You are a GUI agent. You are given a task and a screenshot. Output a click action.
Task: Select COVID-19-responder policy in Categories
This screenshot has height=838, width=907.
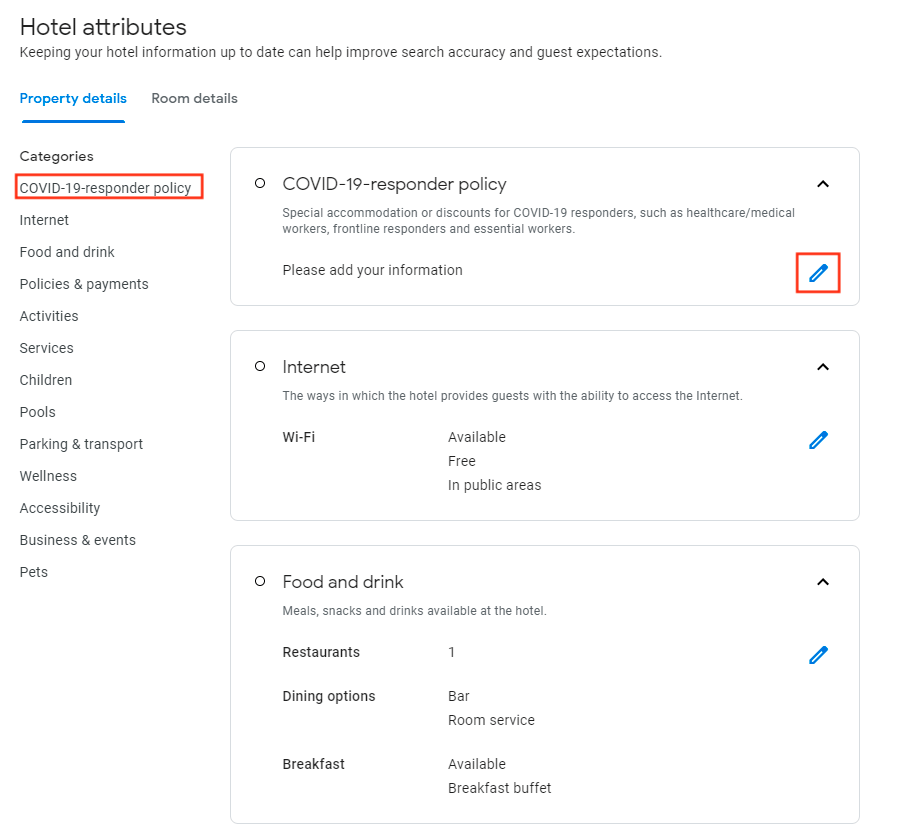click(x=105, y=188)
